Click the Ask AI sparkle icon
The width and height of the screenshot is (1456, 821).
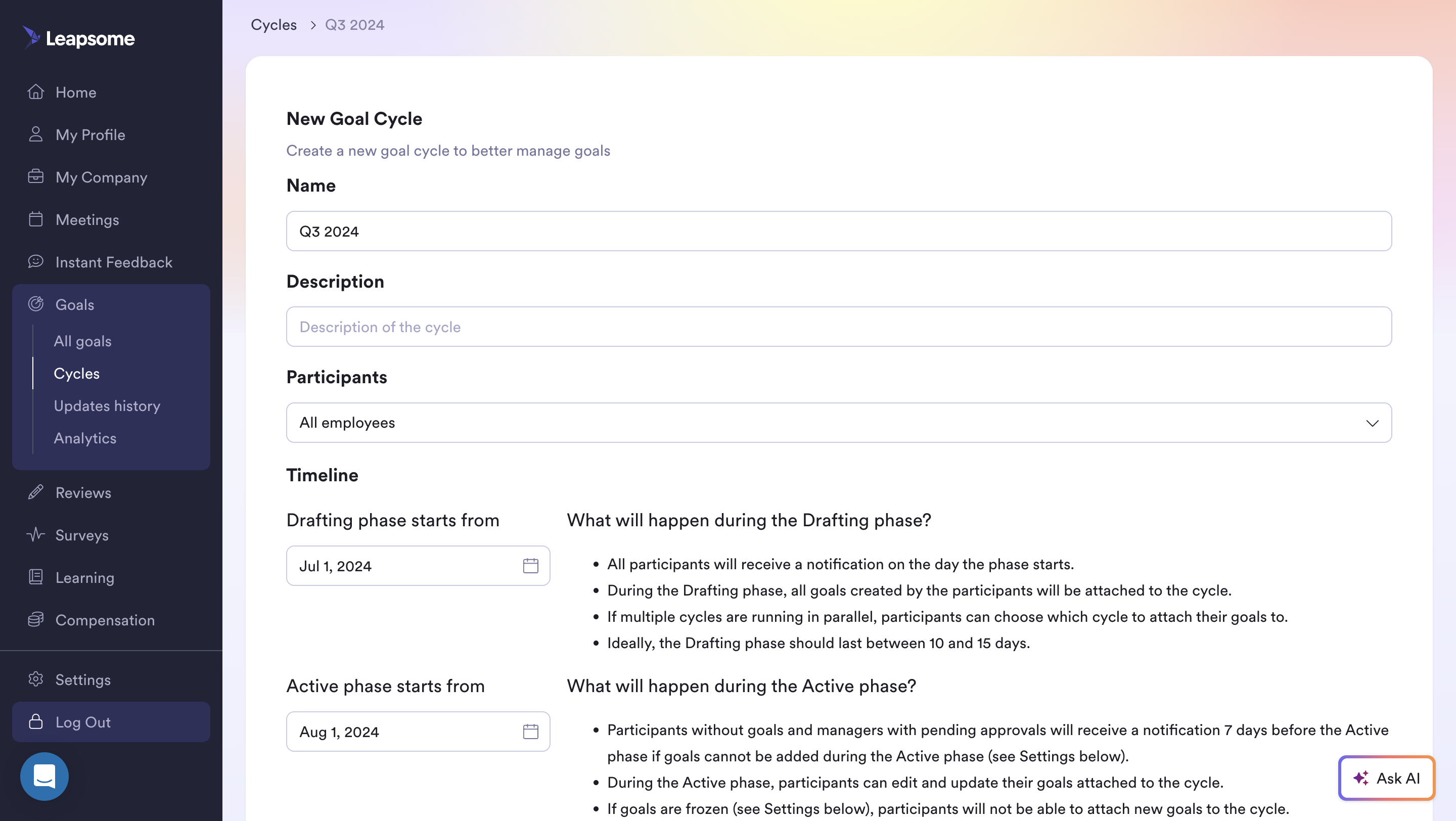pyautogui.click(x=1360, y=778)
